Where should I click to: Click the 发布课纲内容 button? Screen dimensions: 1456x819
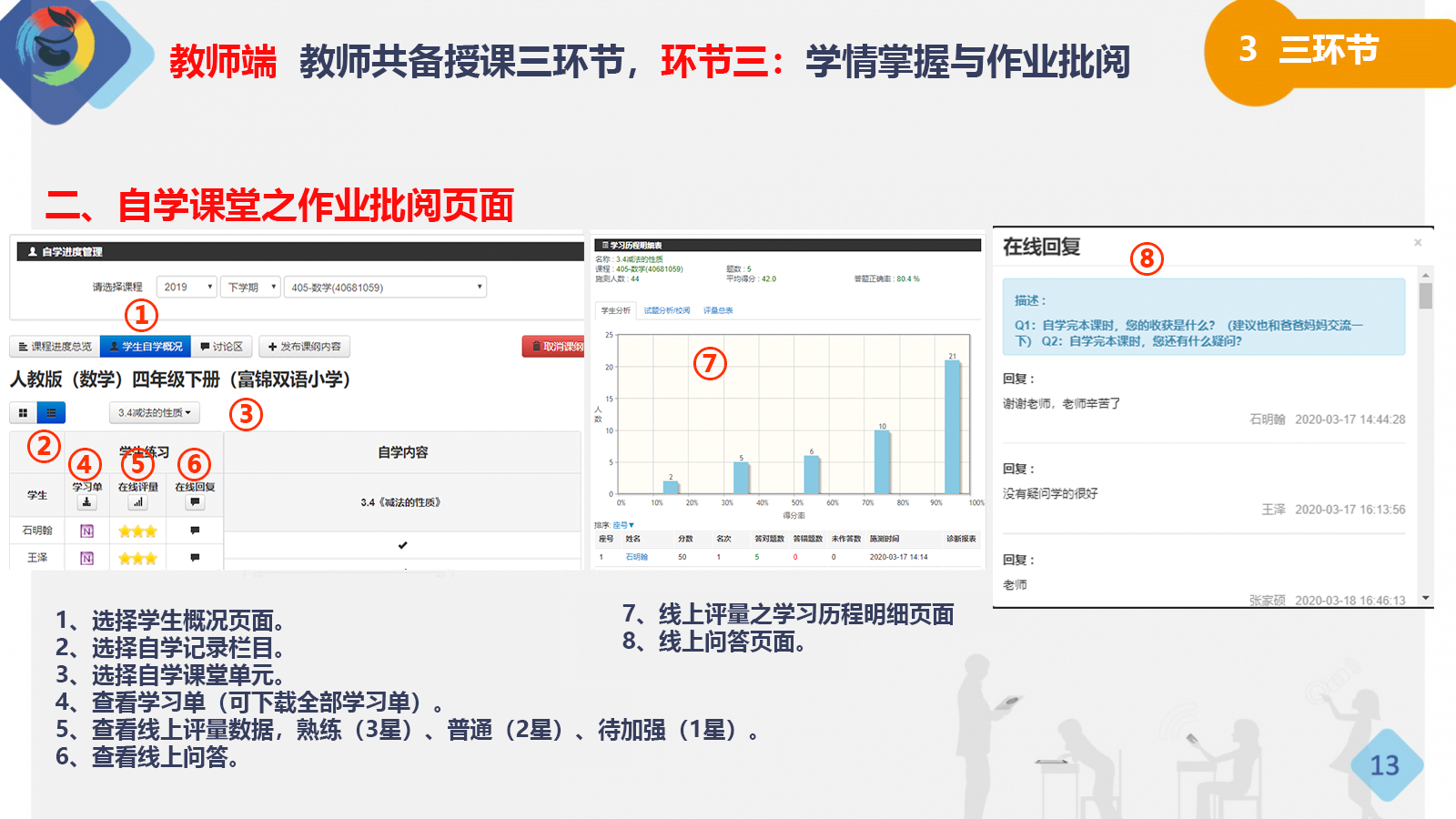click(304, 347)
